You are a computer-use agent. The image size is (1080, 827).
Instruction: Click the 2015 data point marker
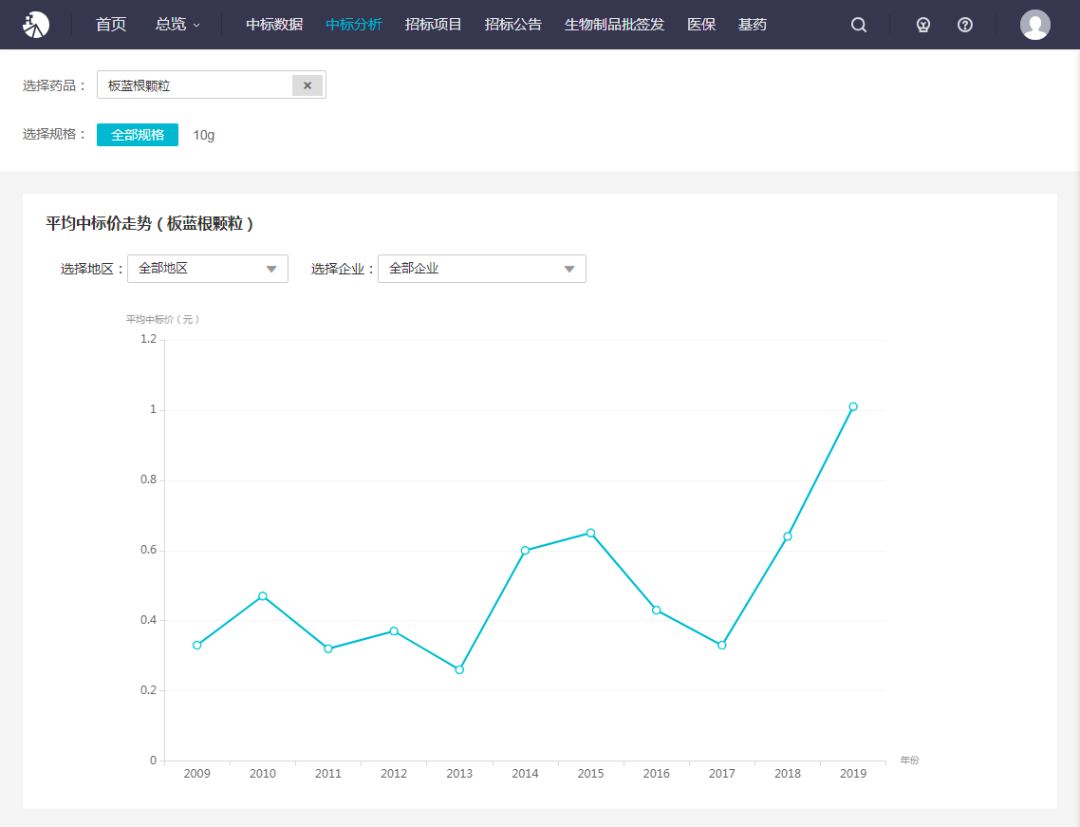coord(591,533)
